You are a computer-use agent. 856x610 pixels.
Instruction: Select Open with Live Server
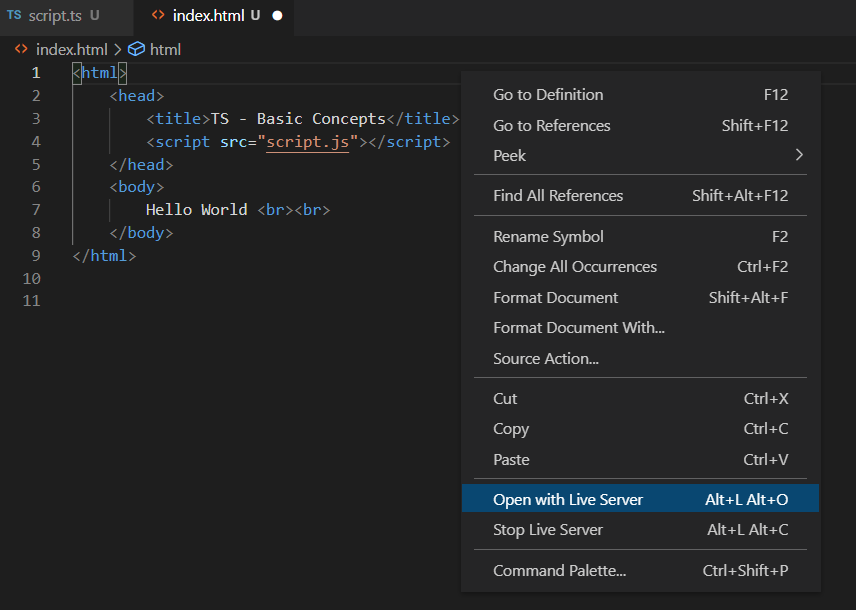[568, 499]
